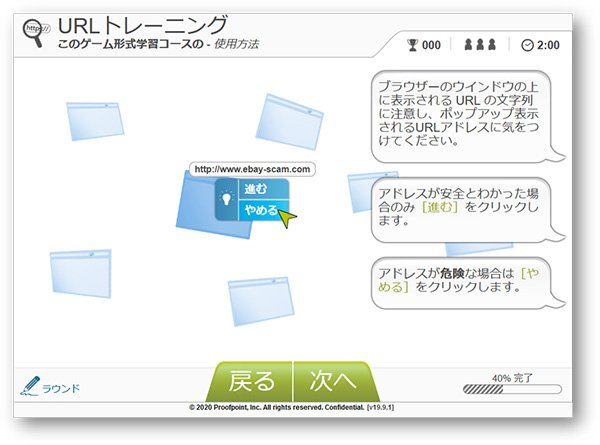The width and height of the screenshot is (600, 445).
Task: Click the pen icon beside ラウンド
Action: point(30,386)
